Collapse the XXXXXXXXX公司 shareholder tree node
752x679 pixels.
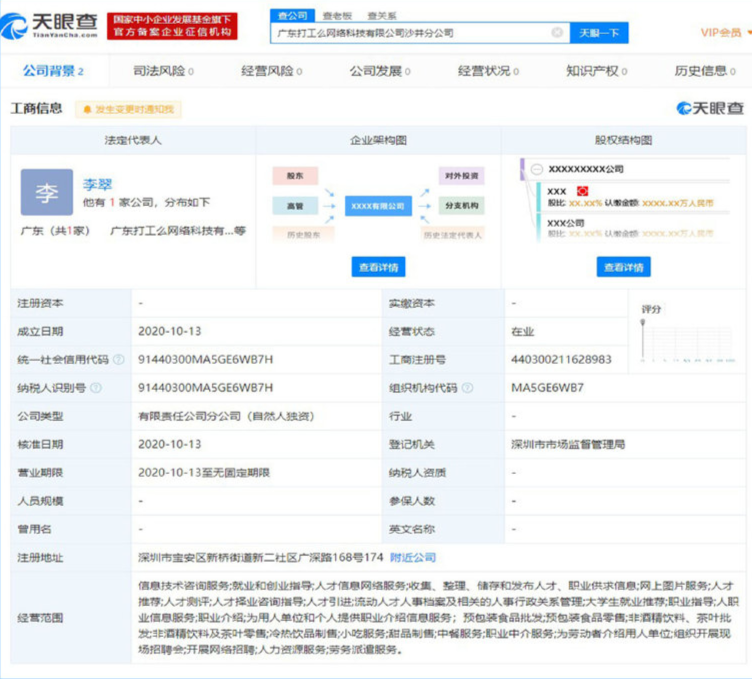[537, 169]
